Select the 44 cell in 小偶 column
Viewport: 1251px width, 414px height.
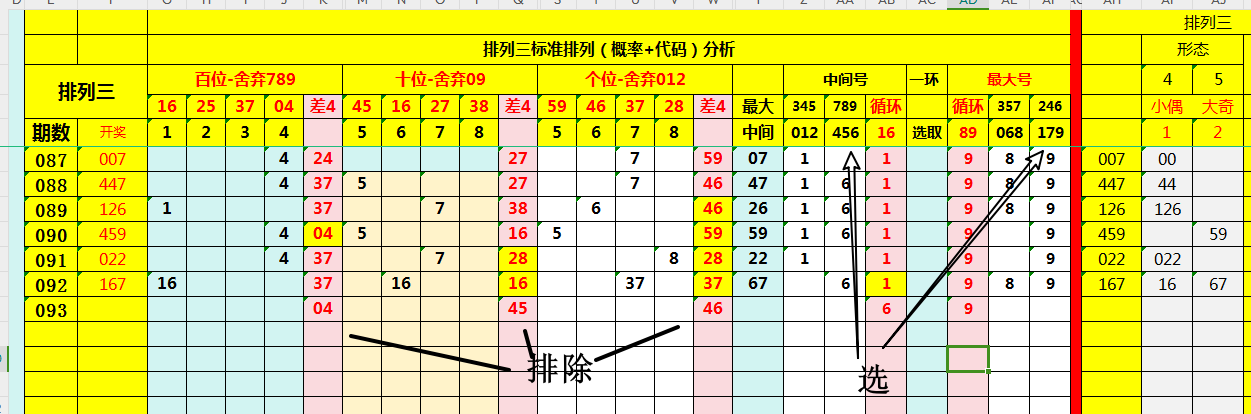[x=1167, y=184]
